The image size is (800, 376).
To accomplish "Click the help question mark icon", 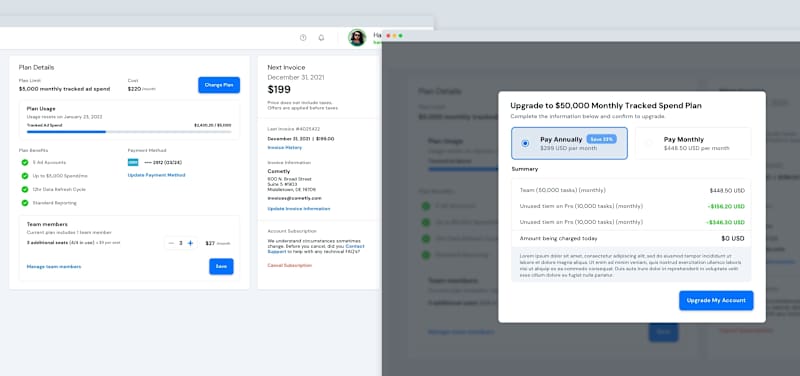I will click(303, 38).
